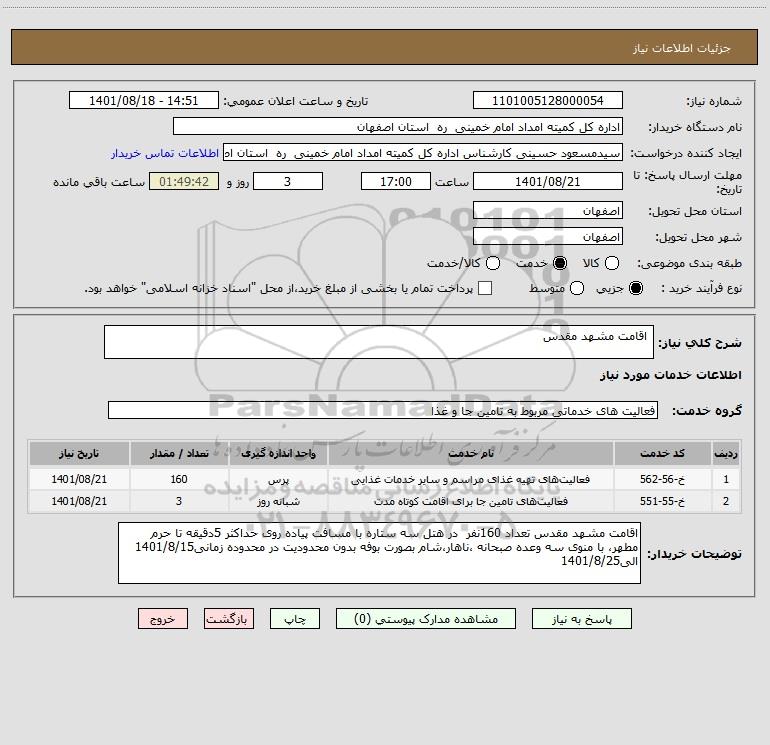Click the remaining days field showing 3
This screenshot has height=745, width=770.
288,181
